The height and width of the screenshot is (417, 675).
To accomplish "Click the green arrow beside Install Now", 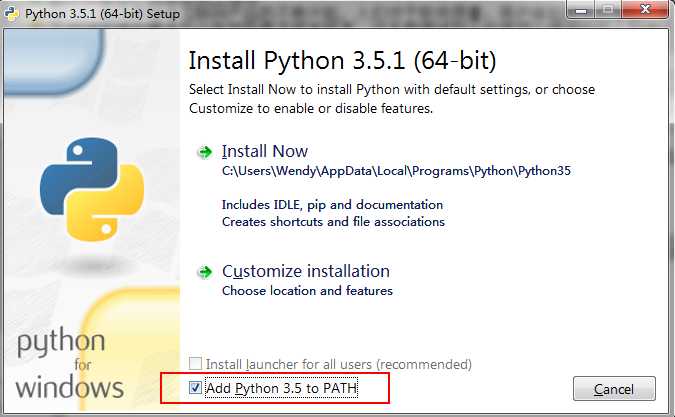I will [205, 152].
